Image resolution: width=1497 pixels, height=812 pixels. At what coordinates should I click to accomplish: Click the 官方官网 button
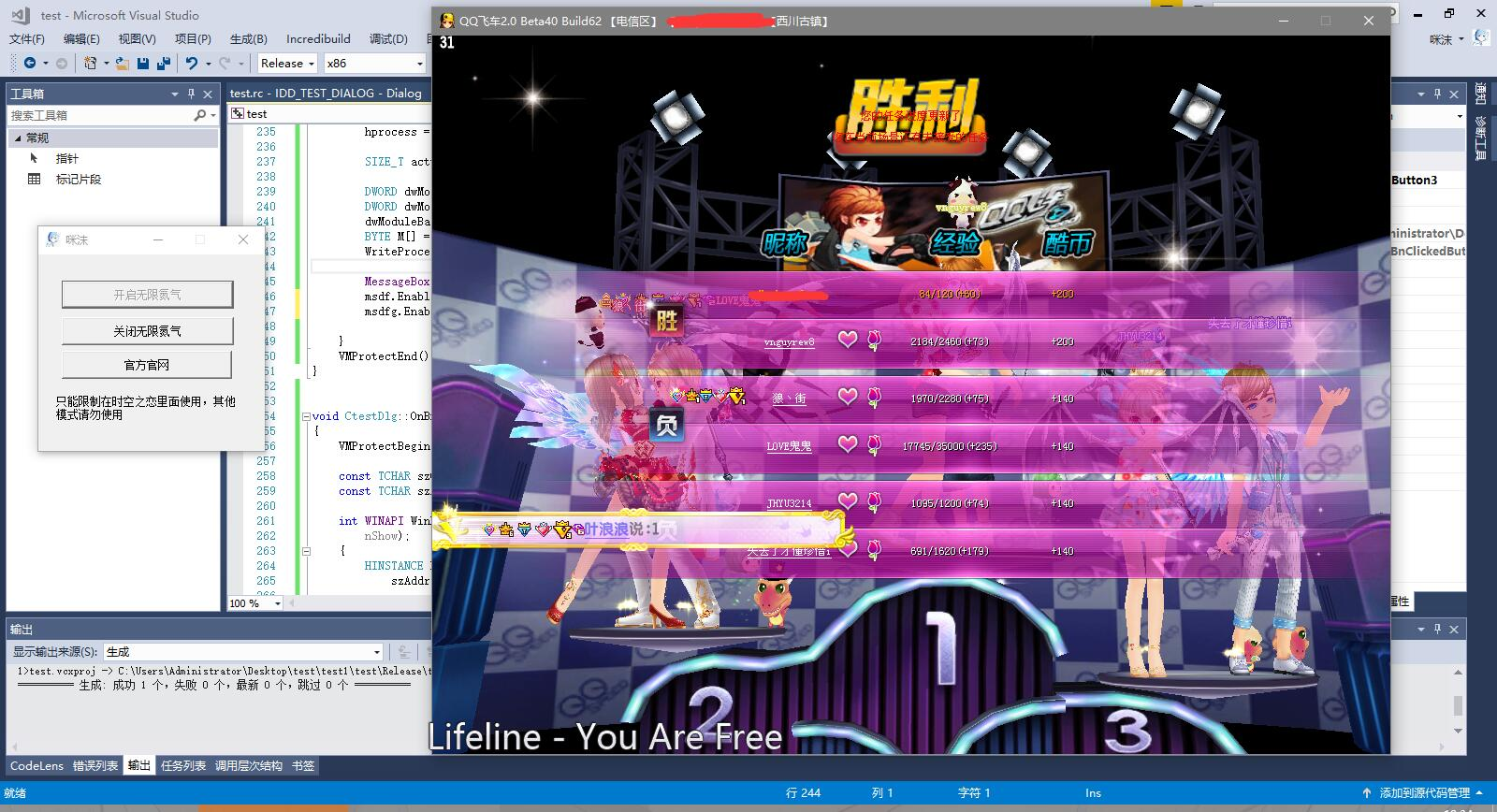tap(147, 365)
